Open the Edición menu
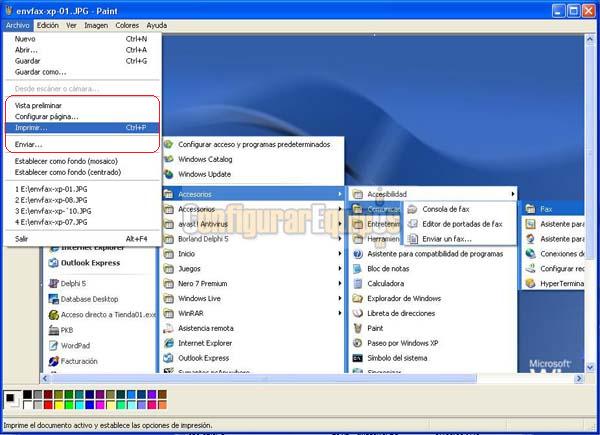Screen dimensions: 600x435 pos(47,25)
